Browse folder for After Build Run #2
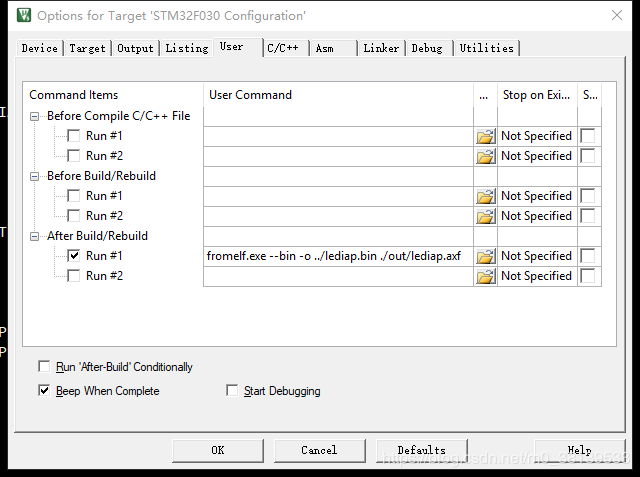 (486, 276)
